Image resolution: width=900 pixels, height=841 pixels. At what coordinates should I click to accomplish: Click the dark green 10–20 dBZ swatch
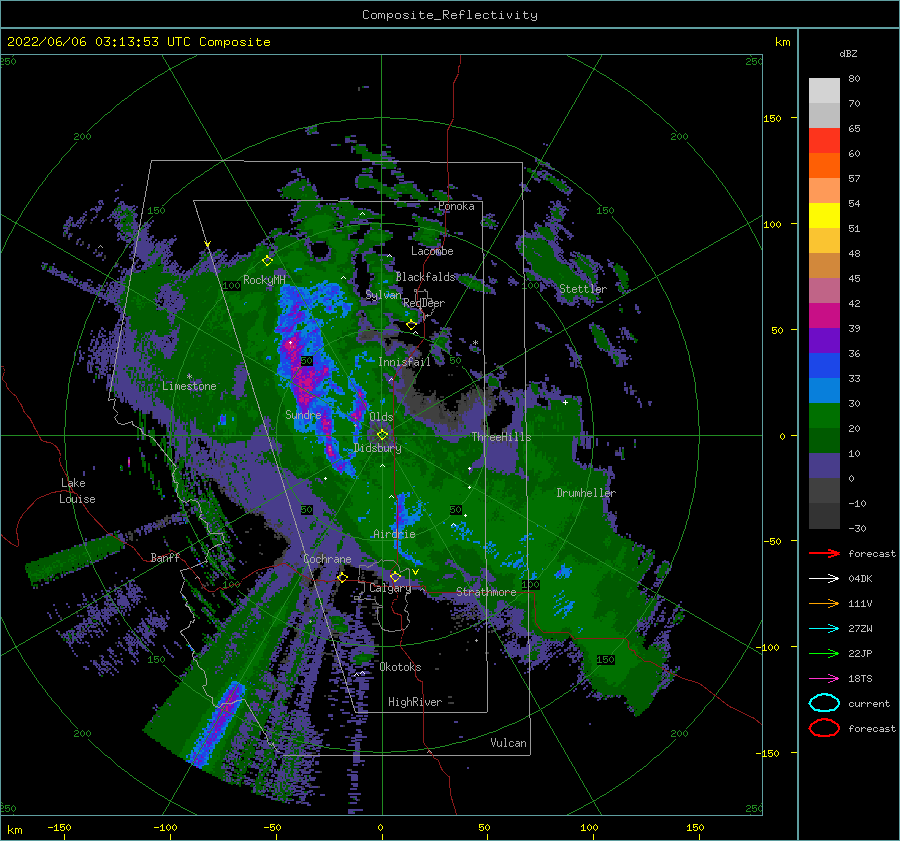(x=824, y=440)
